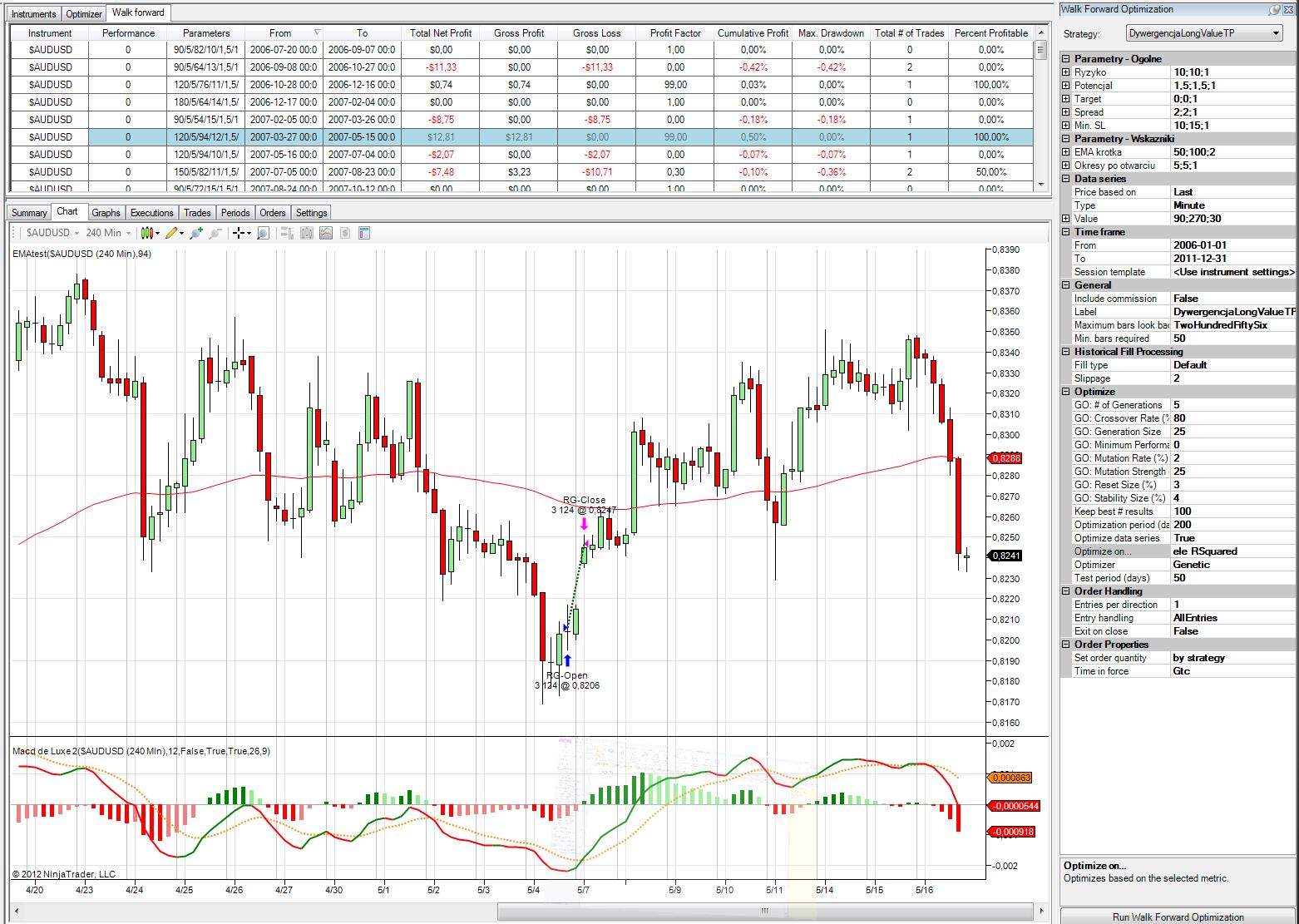1299x924 pixels.
Task: Open the Graphs tab
Action: pos(106,213)
